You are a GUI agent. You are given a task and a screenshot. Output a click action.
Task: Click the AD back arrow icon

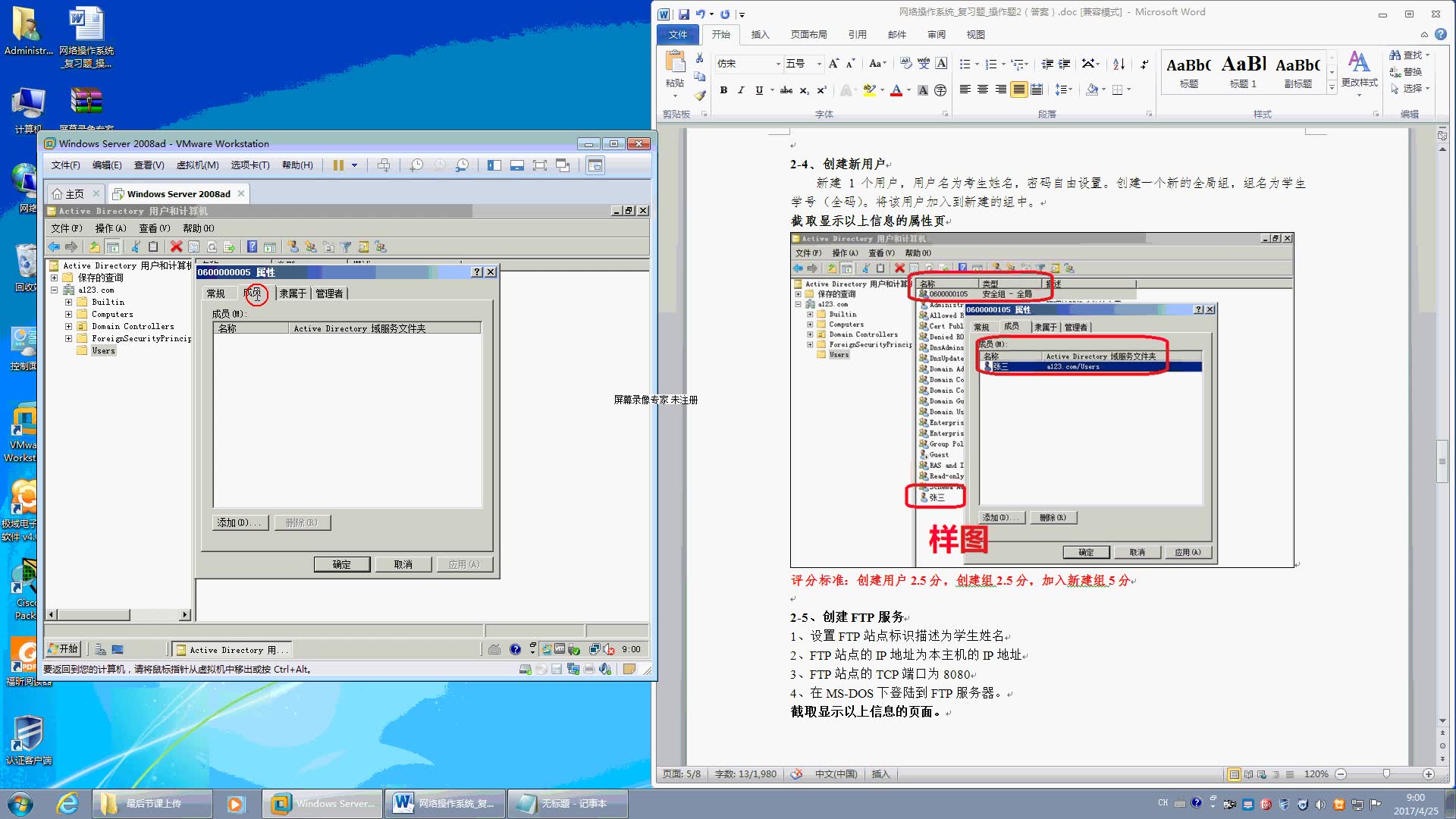click(x=54, y=246)
